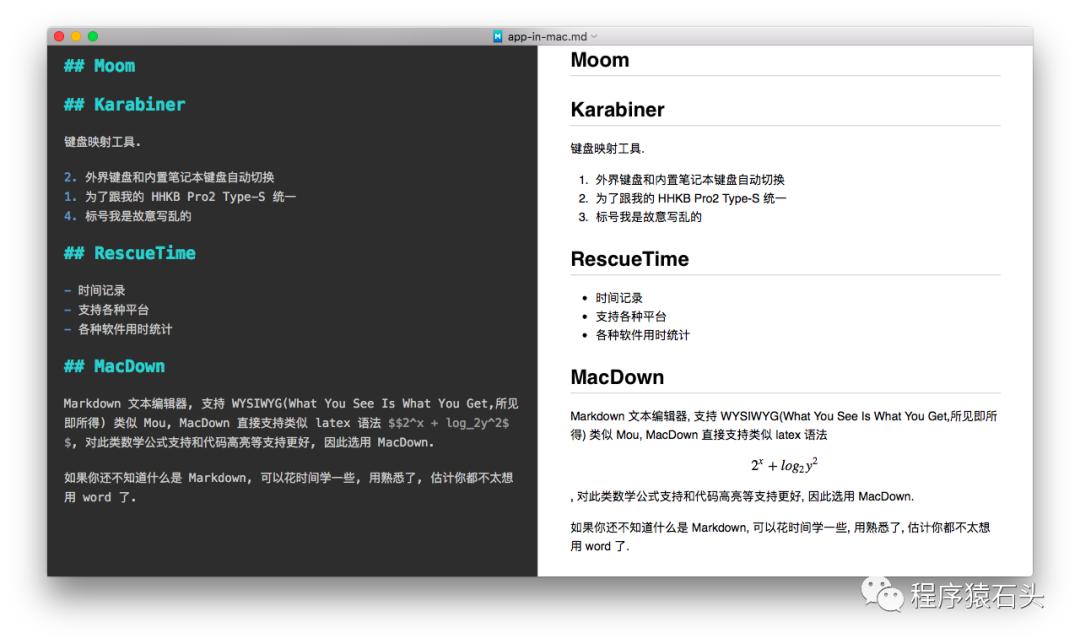Click editor paragraph starting 'Markdown 文本编辑器'

291,423
